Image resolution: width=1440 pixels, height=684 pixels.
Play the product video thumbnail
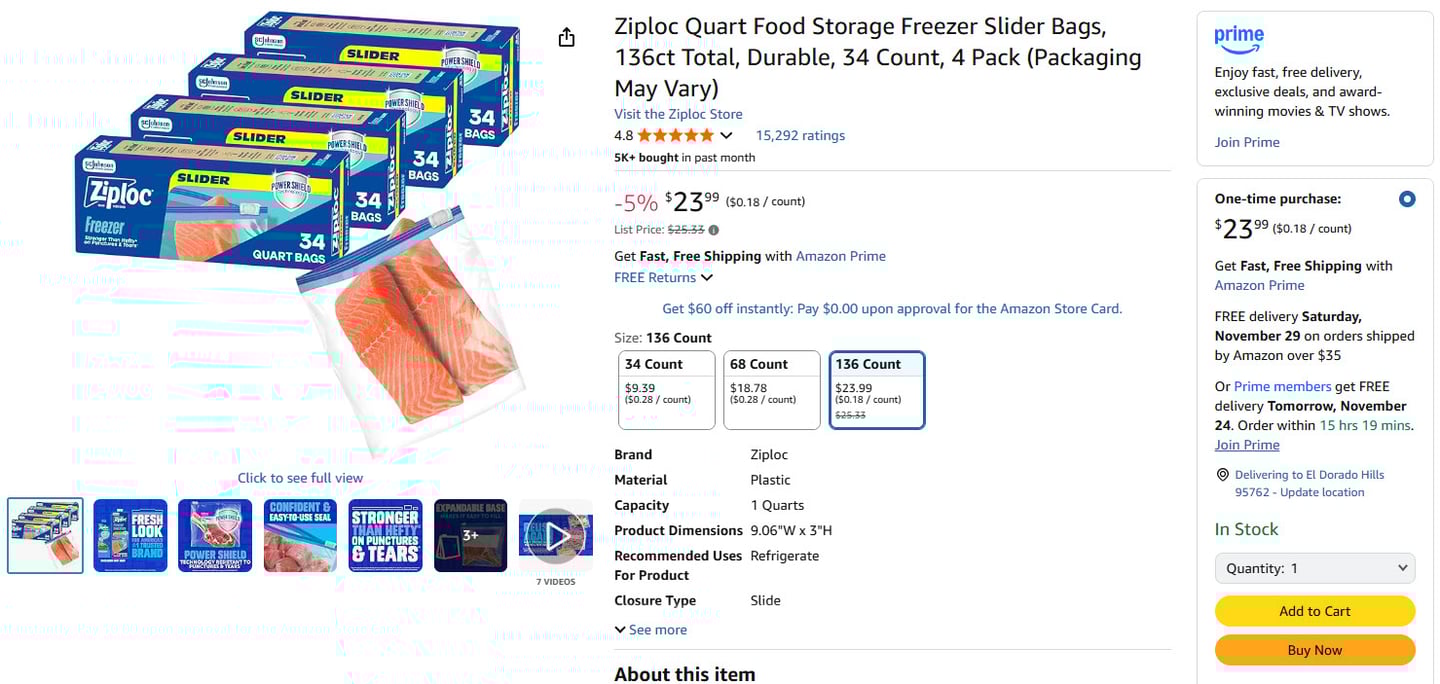pyautogui.click(x=556, y=536)
